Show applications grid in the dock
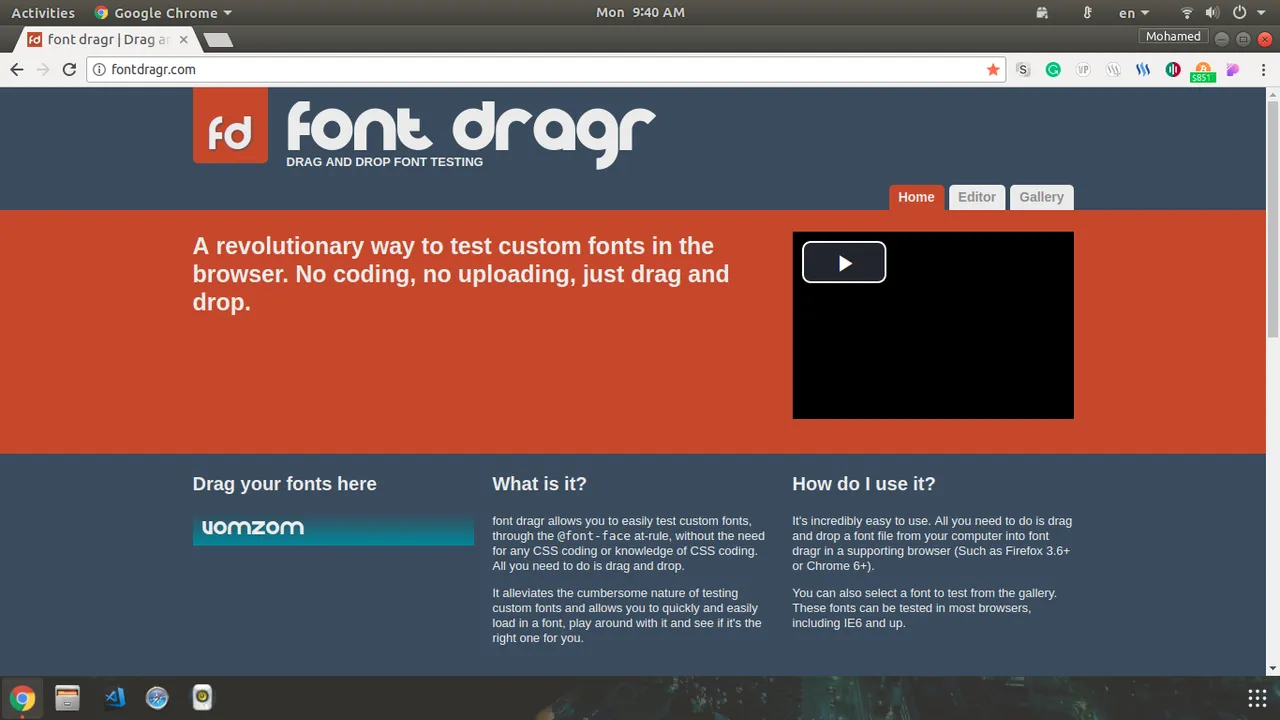 tap(1257, 698)
